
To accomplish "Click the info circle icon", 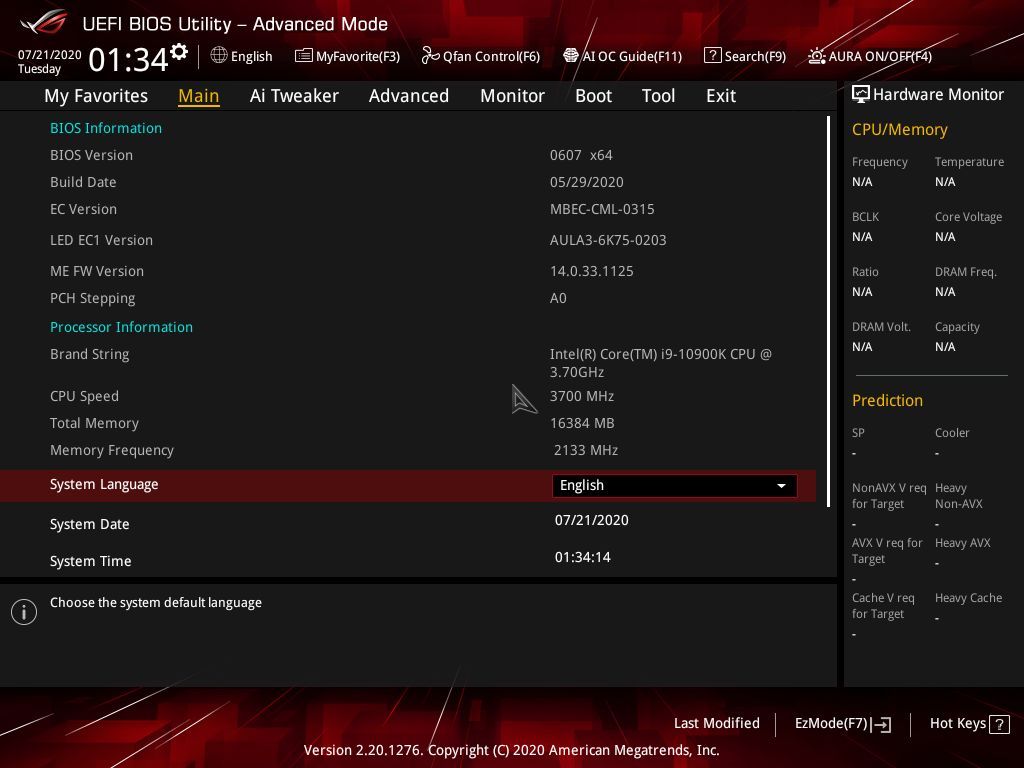I will point(24,612).
